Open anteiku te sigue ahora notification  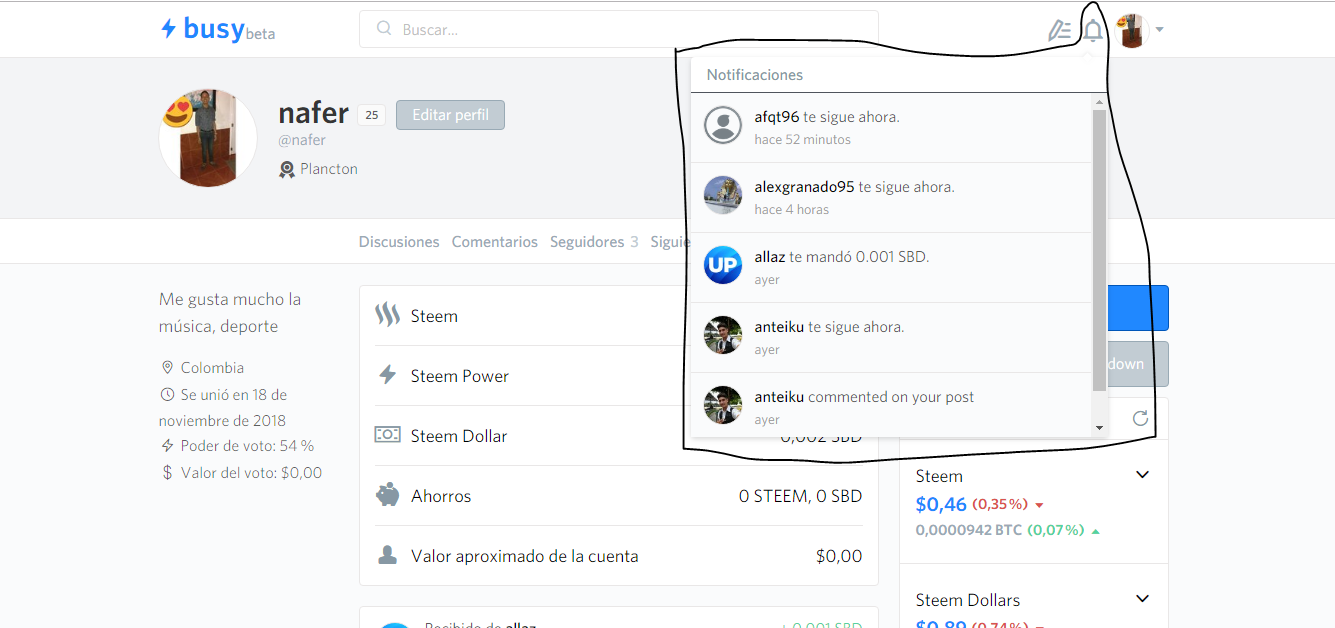click(x=890, y=338)
